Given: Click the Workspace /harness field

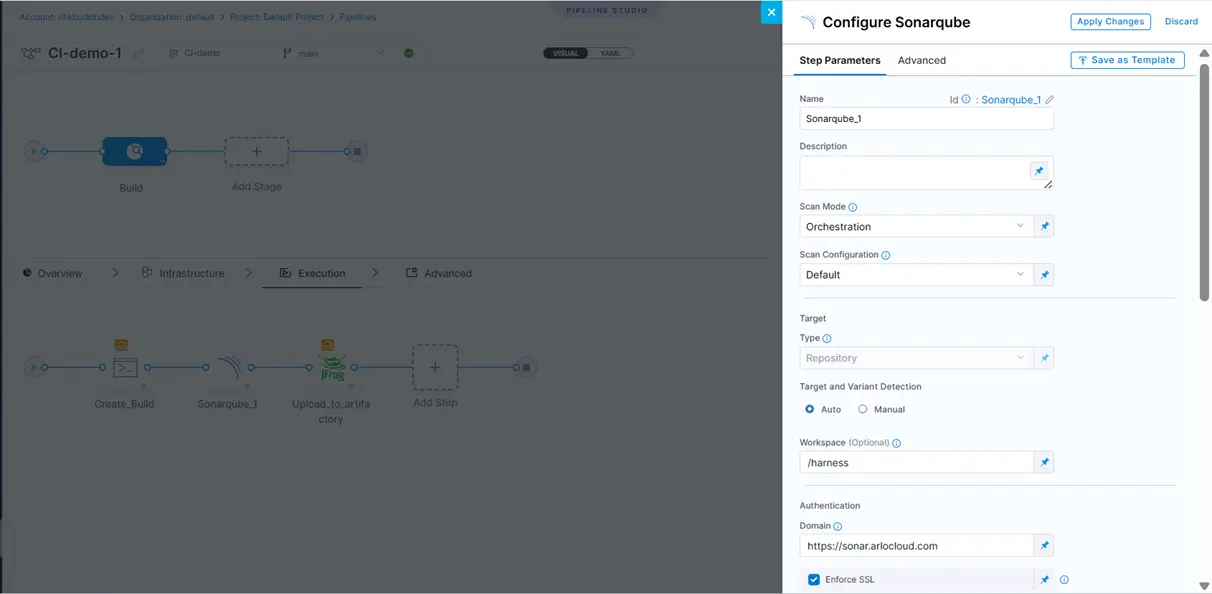Looking at the screenshot, I should click(x=916, y=462).
